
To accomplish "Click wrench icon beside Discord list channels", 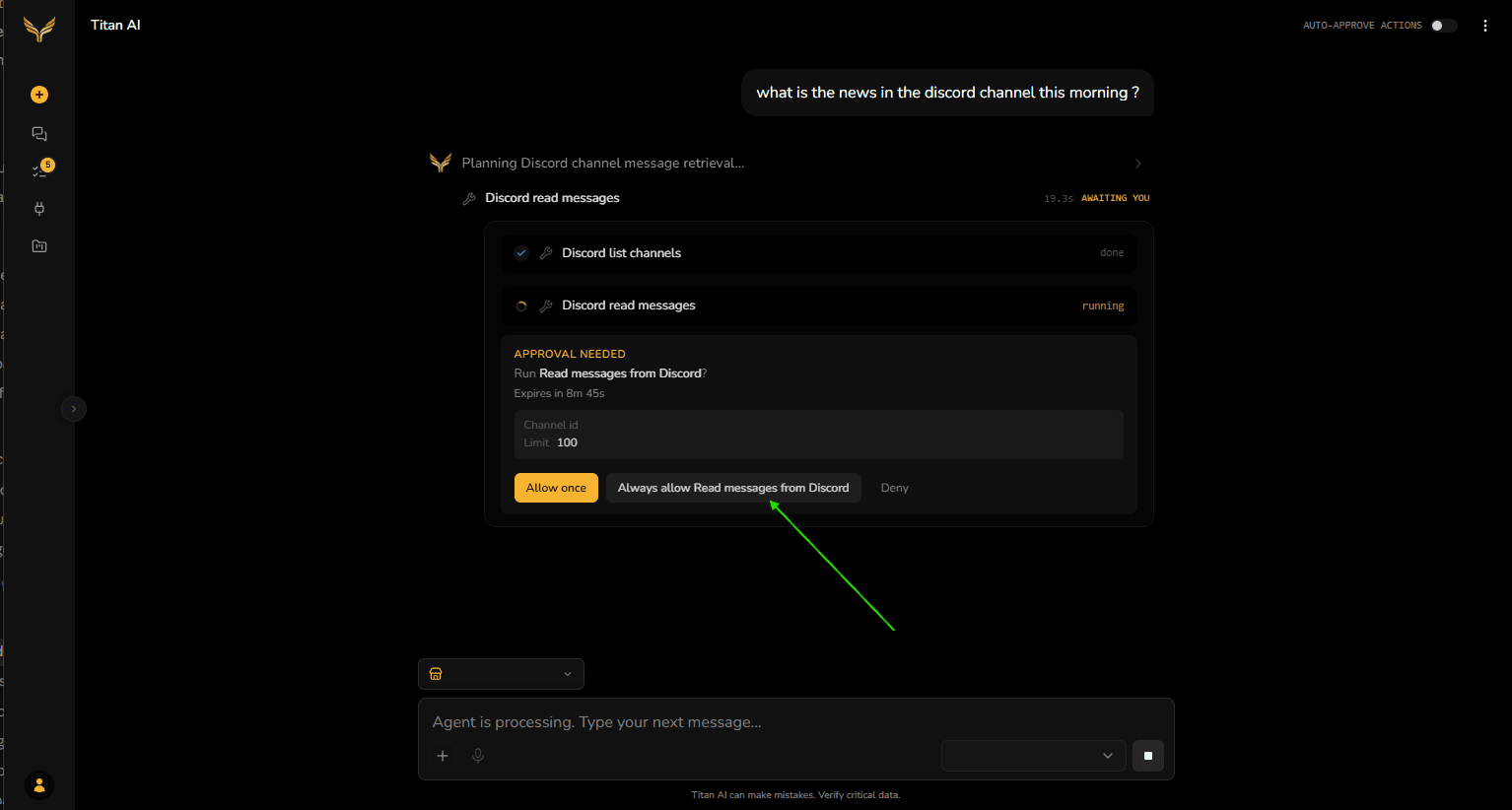I will point(546,253).
